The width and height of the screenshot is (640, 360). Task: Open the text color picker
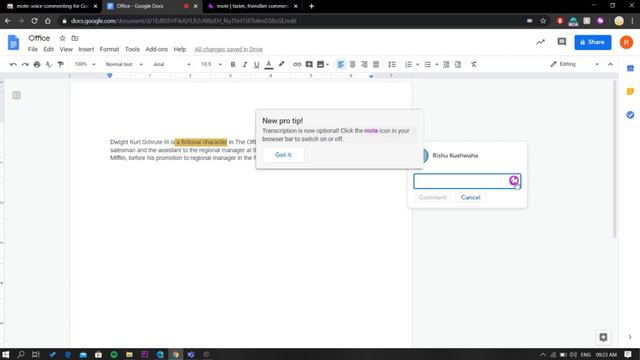[x=269, y=64]
